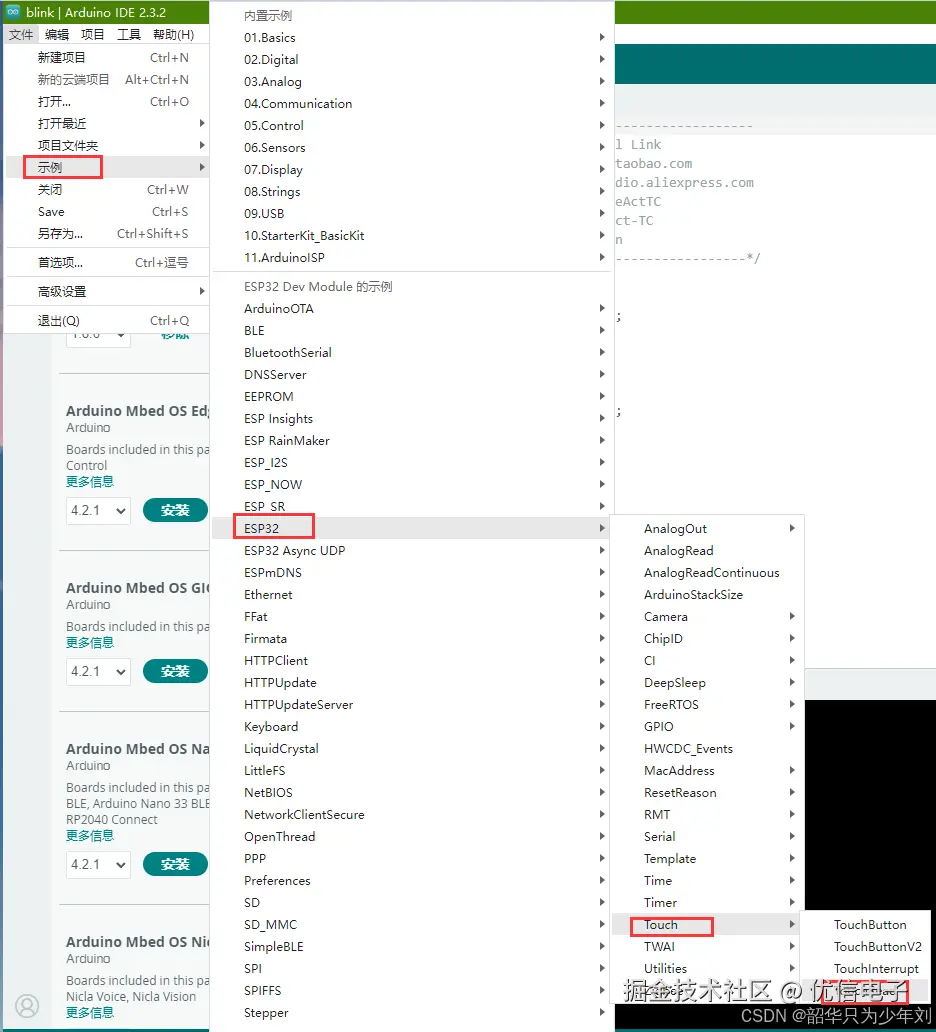Select the ESP32 examples entry
936x1032 pixels.
(x=412, y=529)
